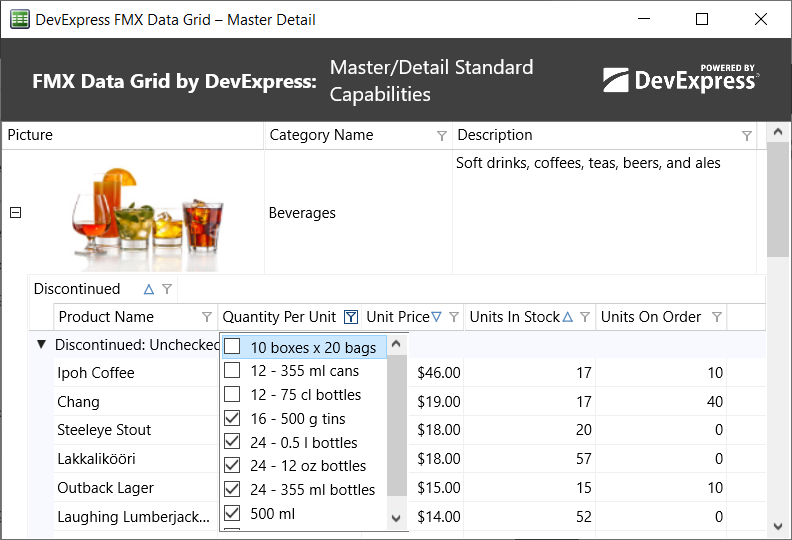Screen dimensions: 792x540
Task: Open Discontinued group filter funnel
Action: coord(167,289)
